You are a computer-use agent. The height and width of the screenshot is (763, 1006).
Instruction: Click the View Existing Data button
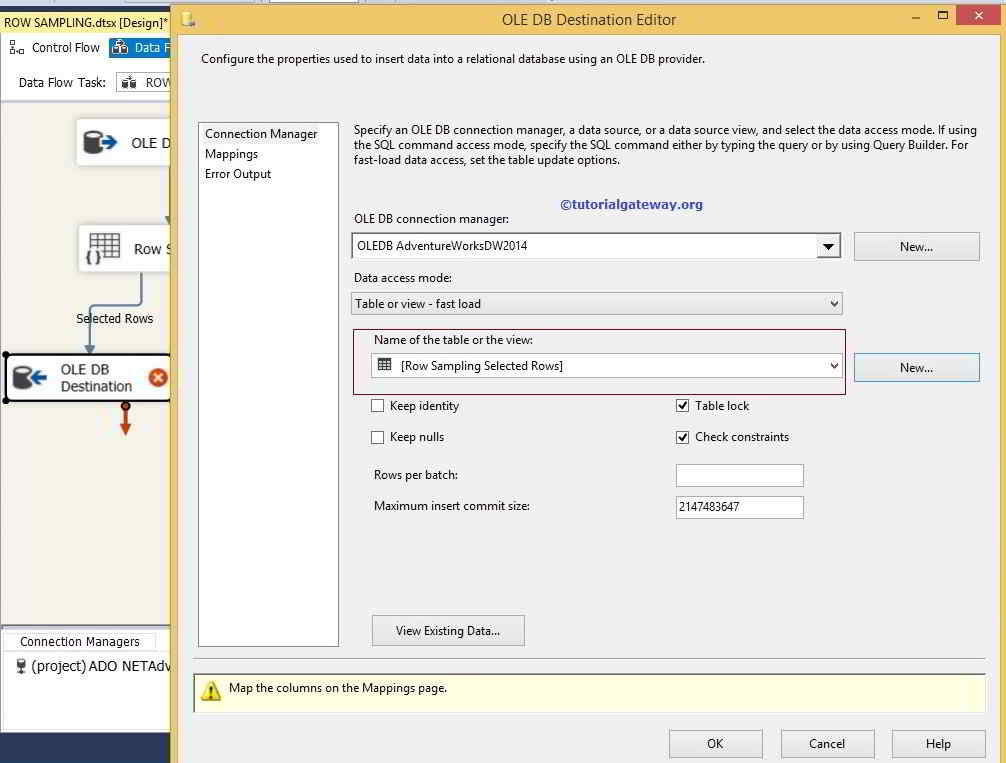click(x=448, y=630)
